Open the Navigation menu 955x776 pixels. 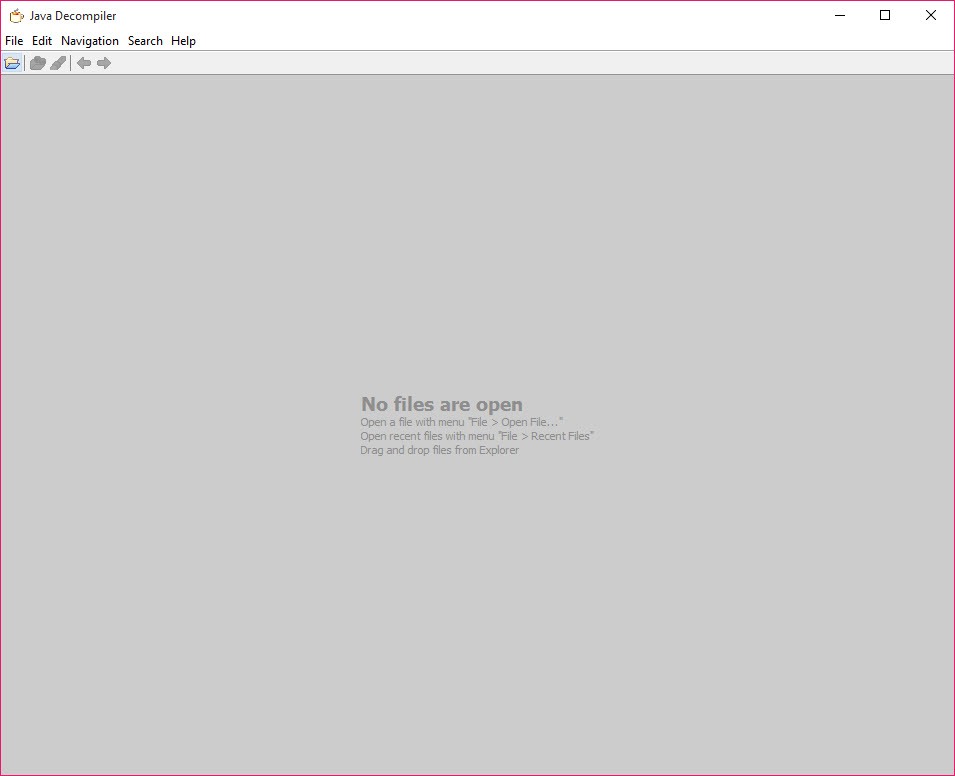point(90,41)
